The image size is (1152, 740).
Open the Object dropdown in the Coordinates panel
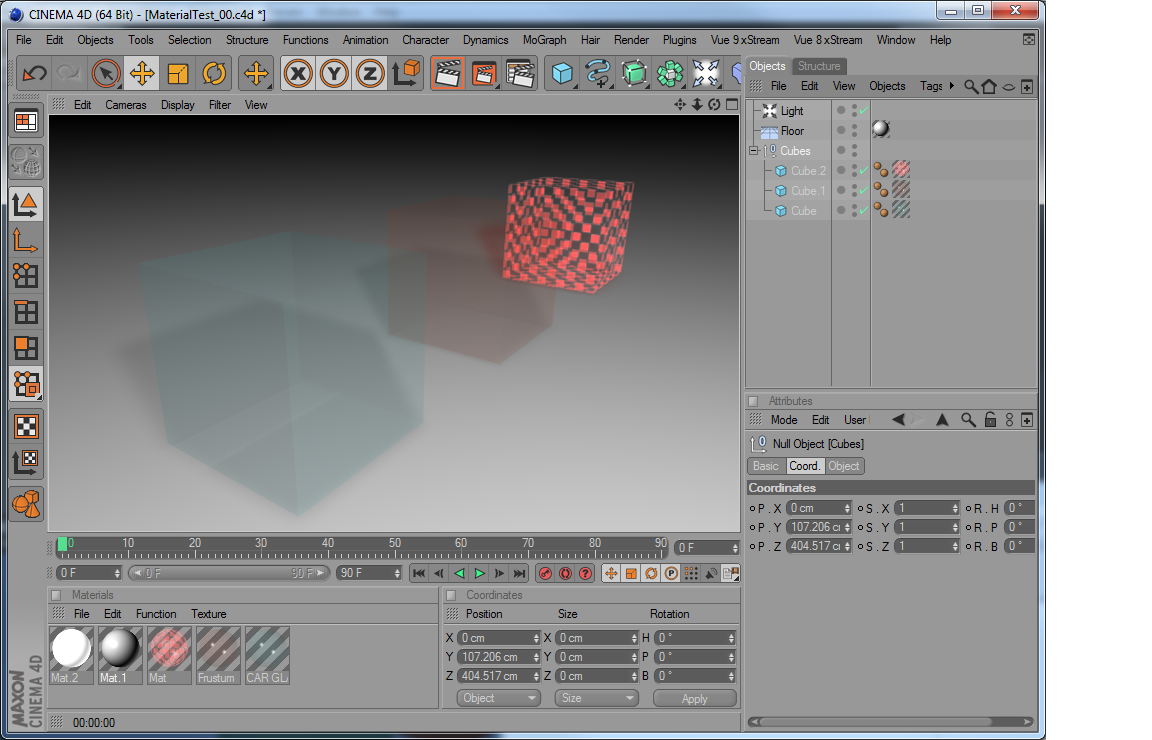point(498,697)
